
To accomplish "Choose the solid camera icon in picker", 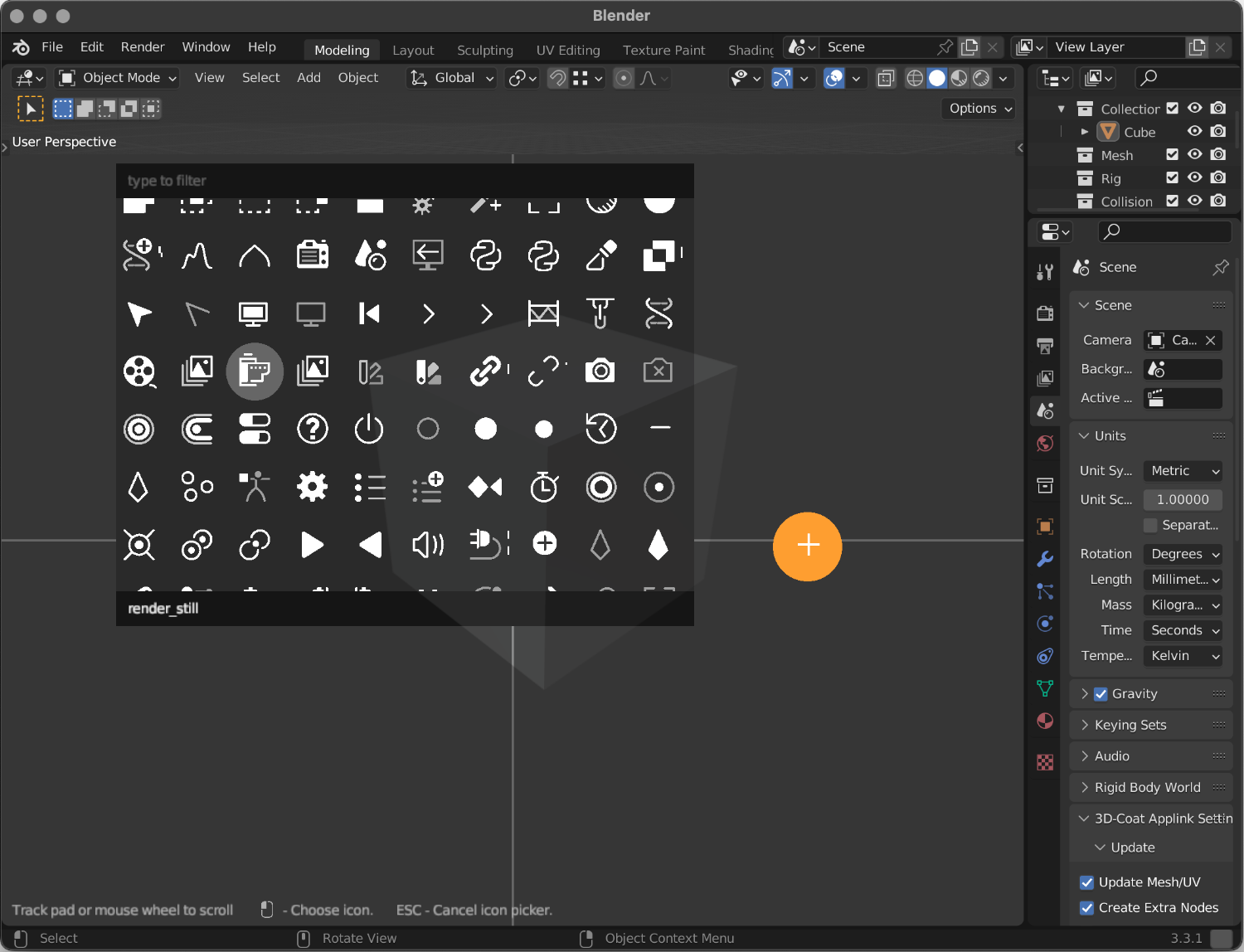I will pyautogui.click(x=600, y=371).
